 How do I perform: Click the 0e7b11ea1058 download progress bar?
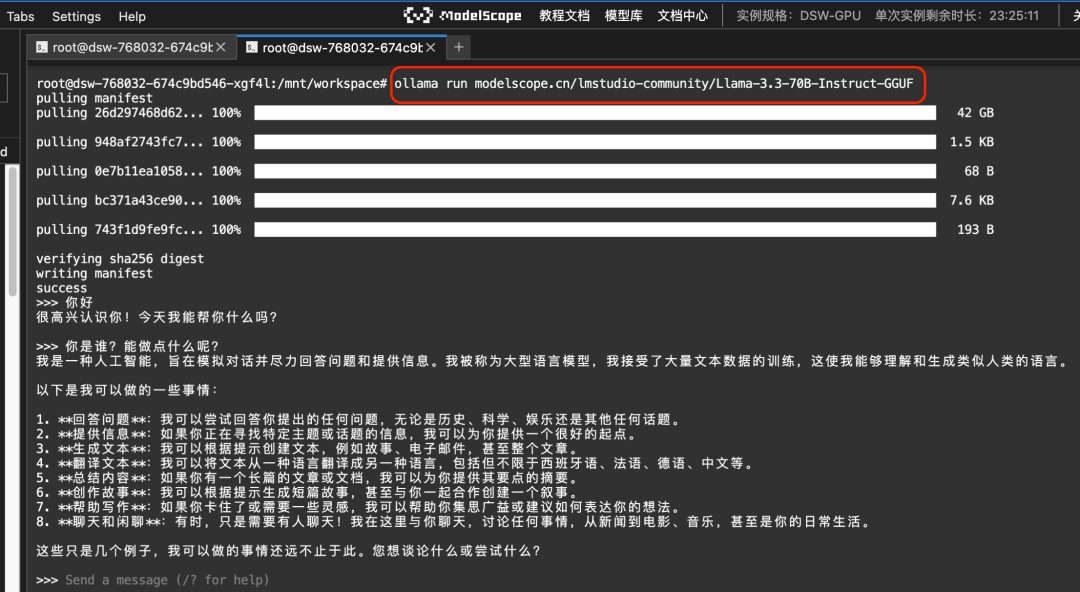pyautogui.click(x=595, y=171)
